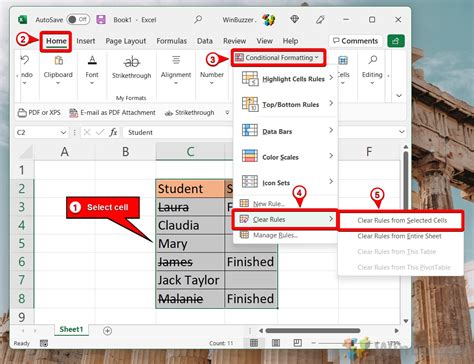The height and width of the screenshot is (364, 474).
Task: Select the cell containing Claudia
Action: 190,225
